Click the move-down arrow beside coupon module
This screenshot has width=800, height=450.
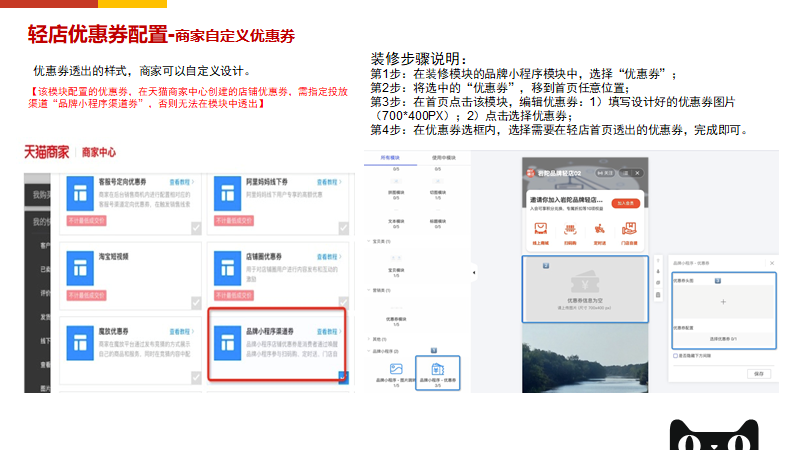pyautogui.click(x=658, y=271)
